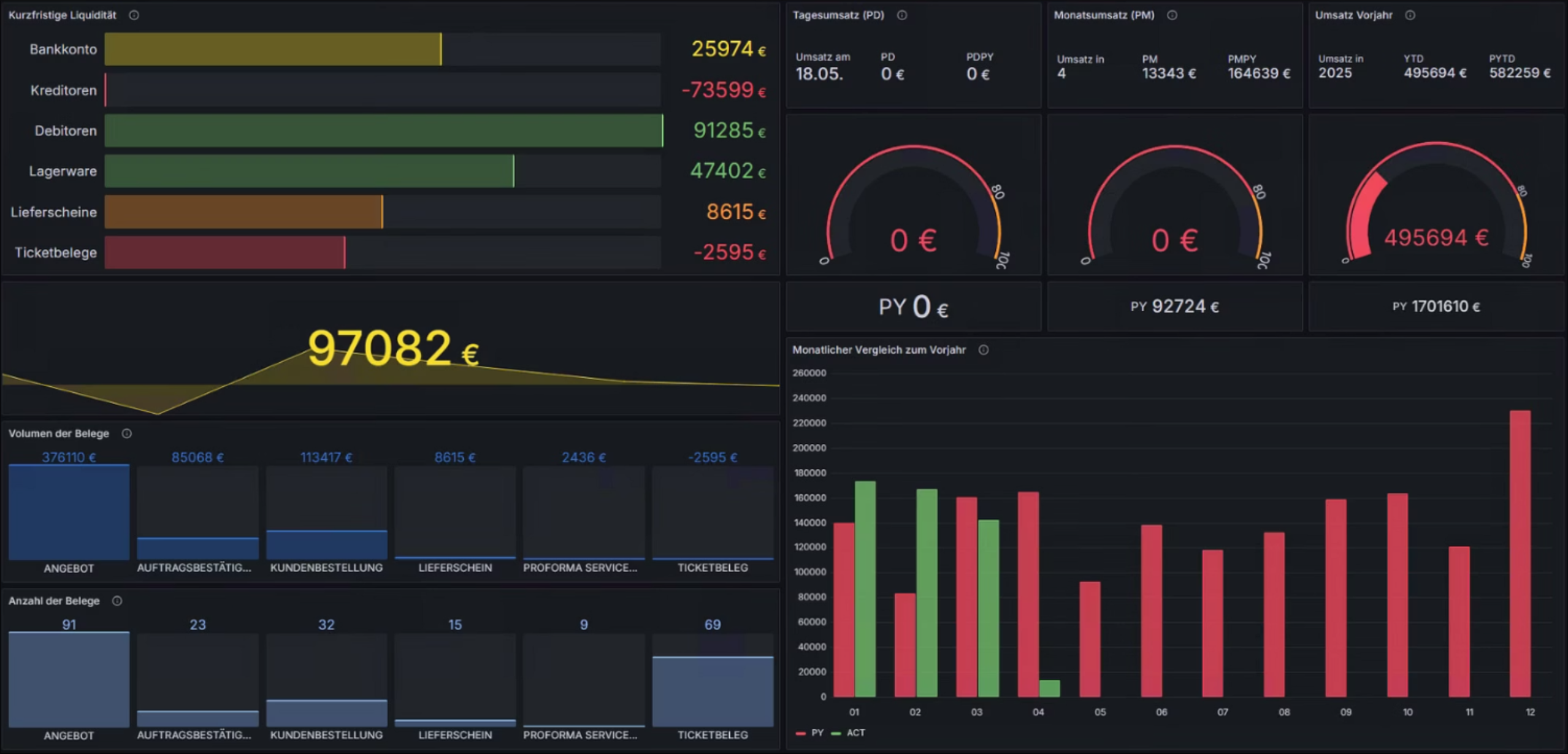
Task: Click the green ACT bar for month 02
Action: pos(927,593)
